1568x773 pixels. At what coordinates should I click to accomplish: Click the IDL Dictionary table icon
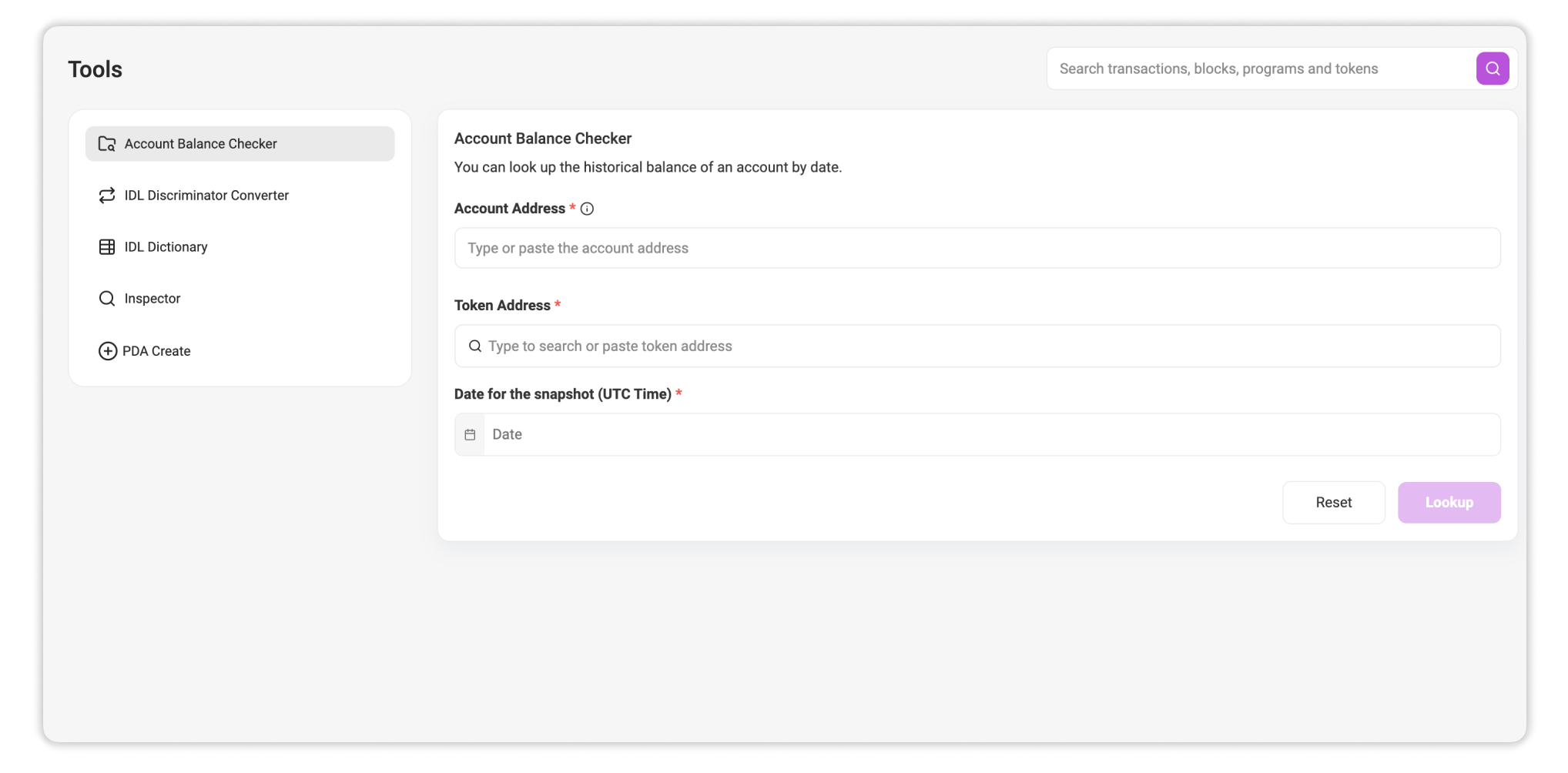(107, 247)
